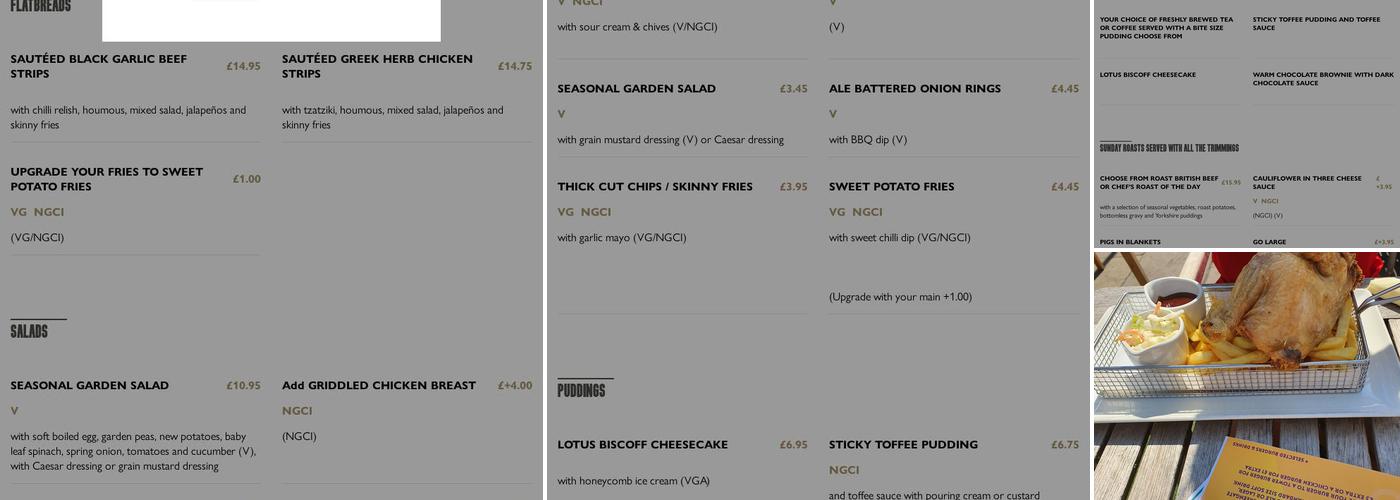
Task: Select the Ale Battered Onion Rings item
Action: 914,89
